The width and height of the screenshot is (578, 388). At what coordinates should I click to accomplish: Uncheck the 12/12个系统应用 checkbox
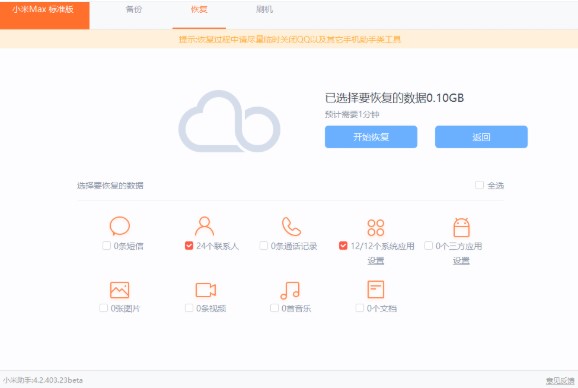(343, 245)
